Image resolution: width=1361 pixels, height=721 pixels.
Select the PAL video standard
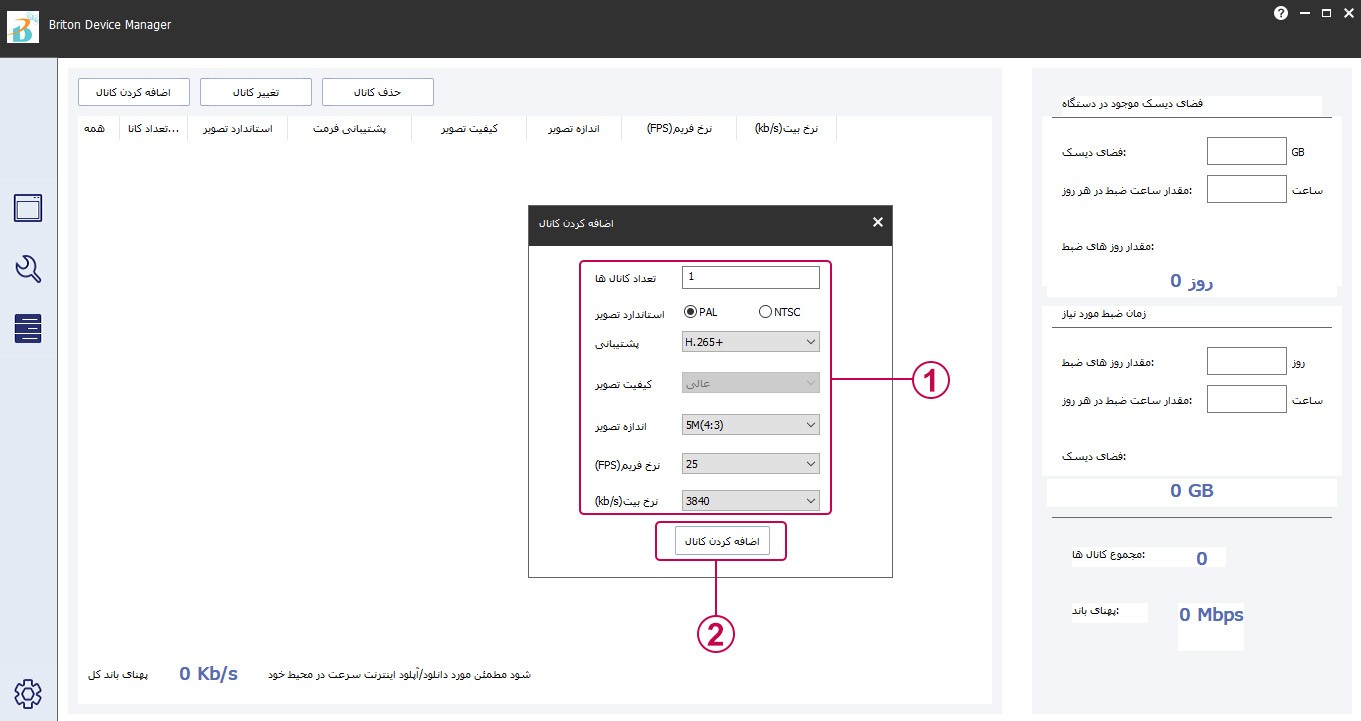click(690, 312)
